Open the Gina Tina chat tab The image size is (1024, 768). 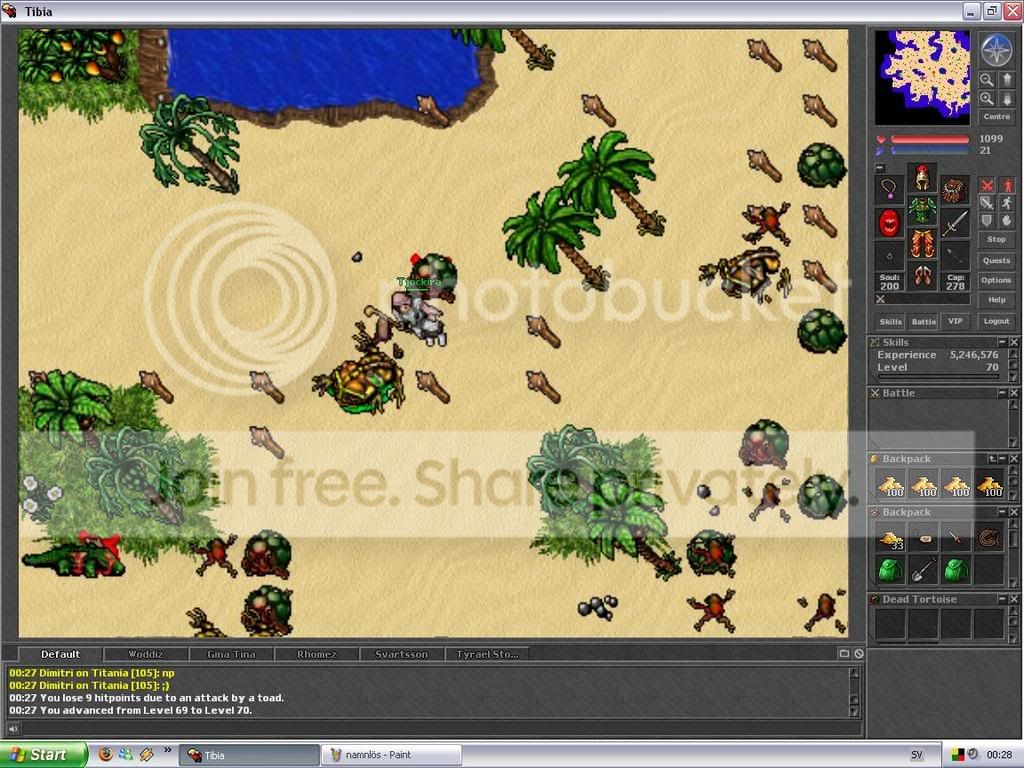click(x=231, y=654)
